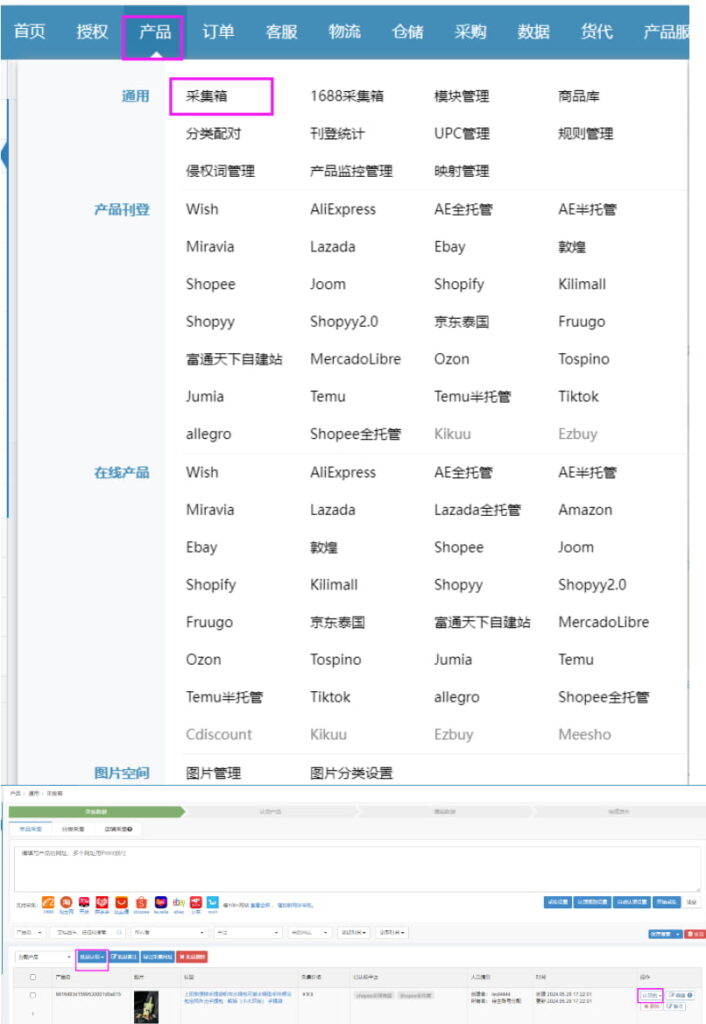
Task: Open the 物流 navigation tab
Action: 344,31
